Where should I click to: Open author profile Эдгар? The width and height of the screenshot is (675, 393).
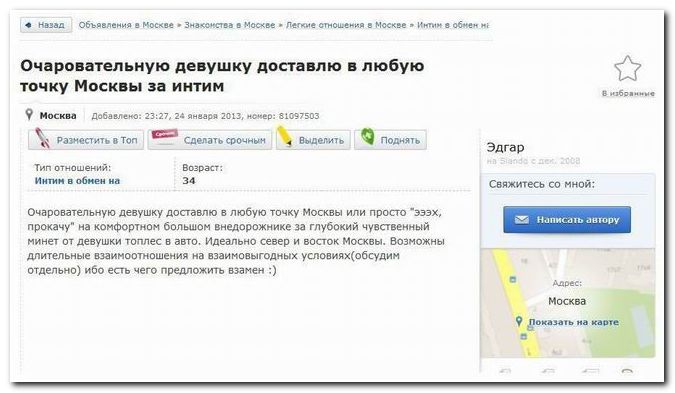click(x=505, y=147)
